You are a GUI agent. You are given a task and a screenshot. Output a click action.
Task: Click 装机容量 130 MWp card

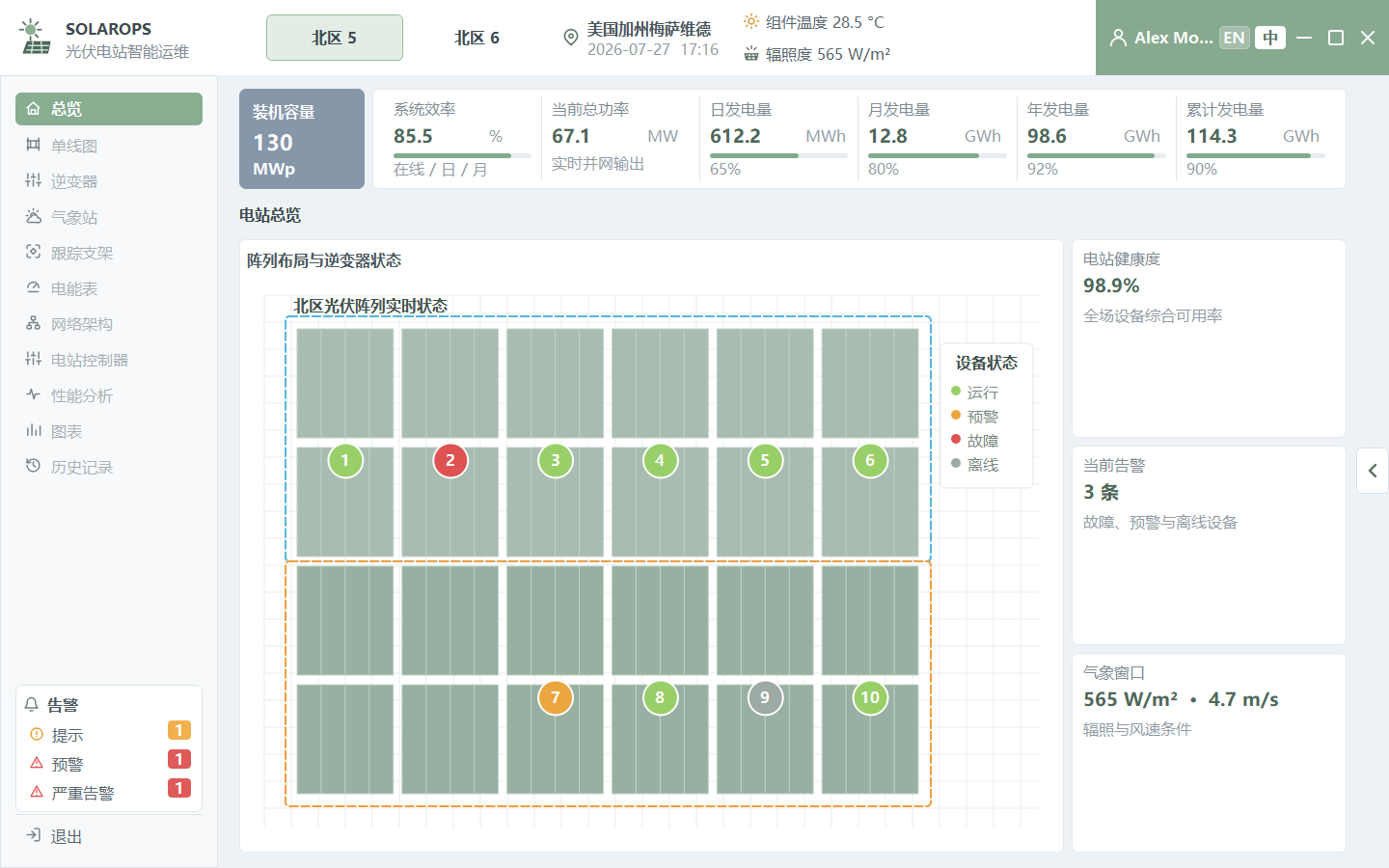pyautogui.click(x=302, y=139)
